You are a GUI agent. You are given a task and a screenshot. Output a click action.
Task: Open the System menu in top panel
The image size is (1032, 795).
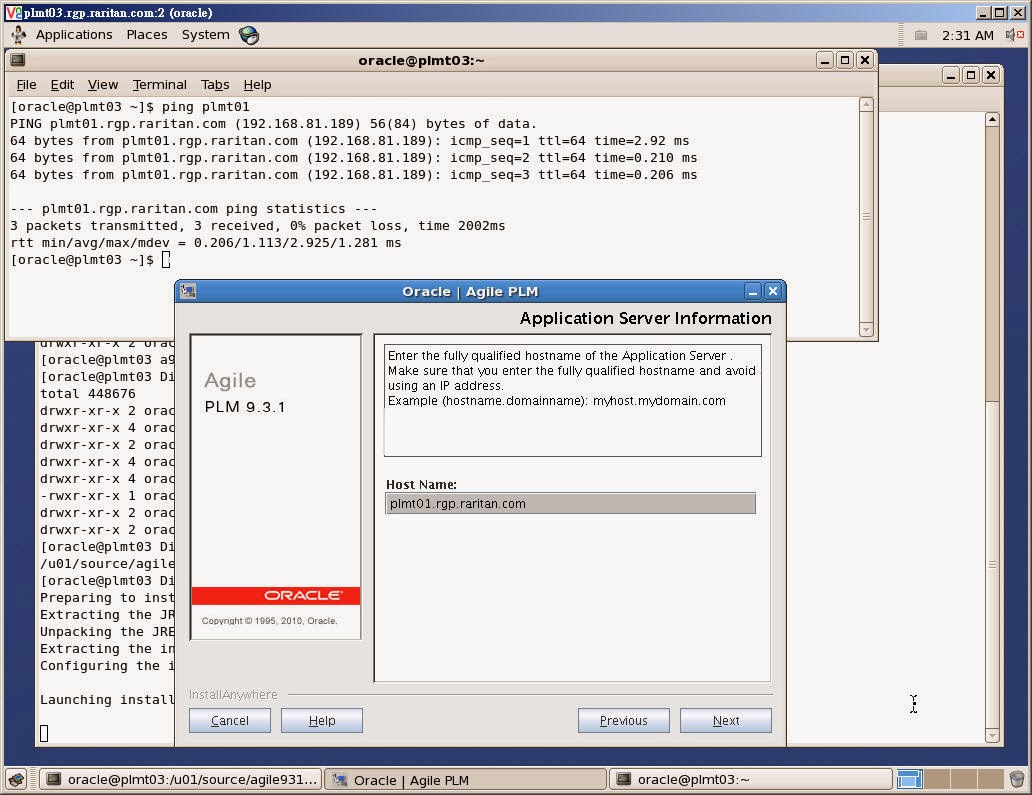(x=205, y=35)
